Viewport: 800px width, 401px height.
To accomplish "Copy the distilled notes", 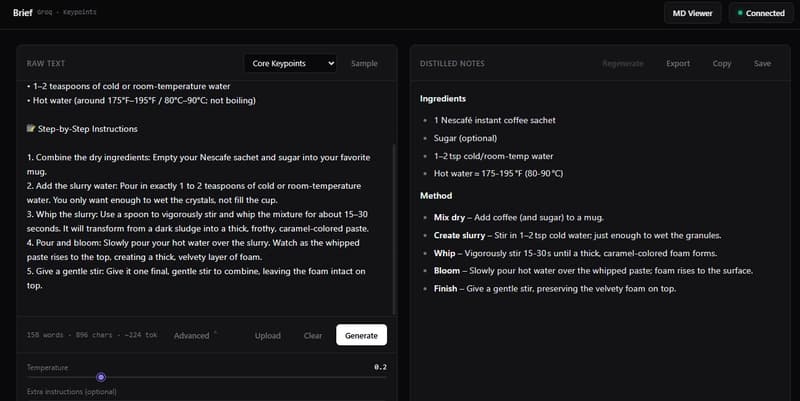I will pyautogui.click(x=721, y=63).
